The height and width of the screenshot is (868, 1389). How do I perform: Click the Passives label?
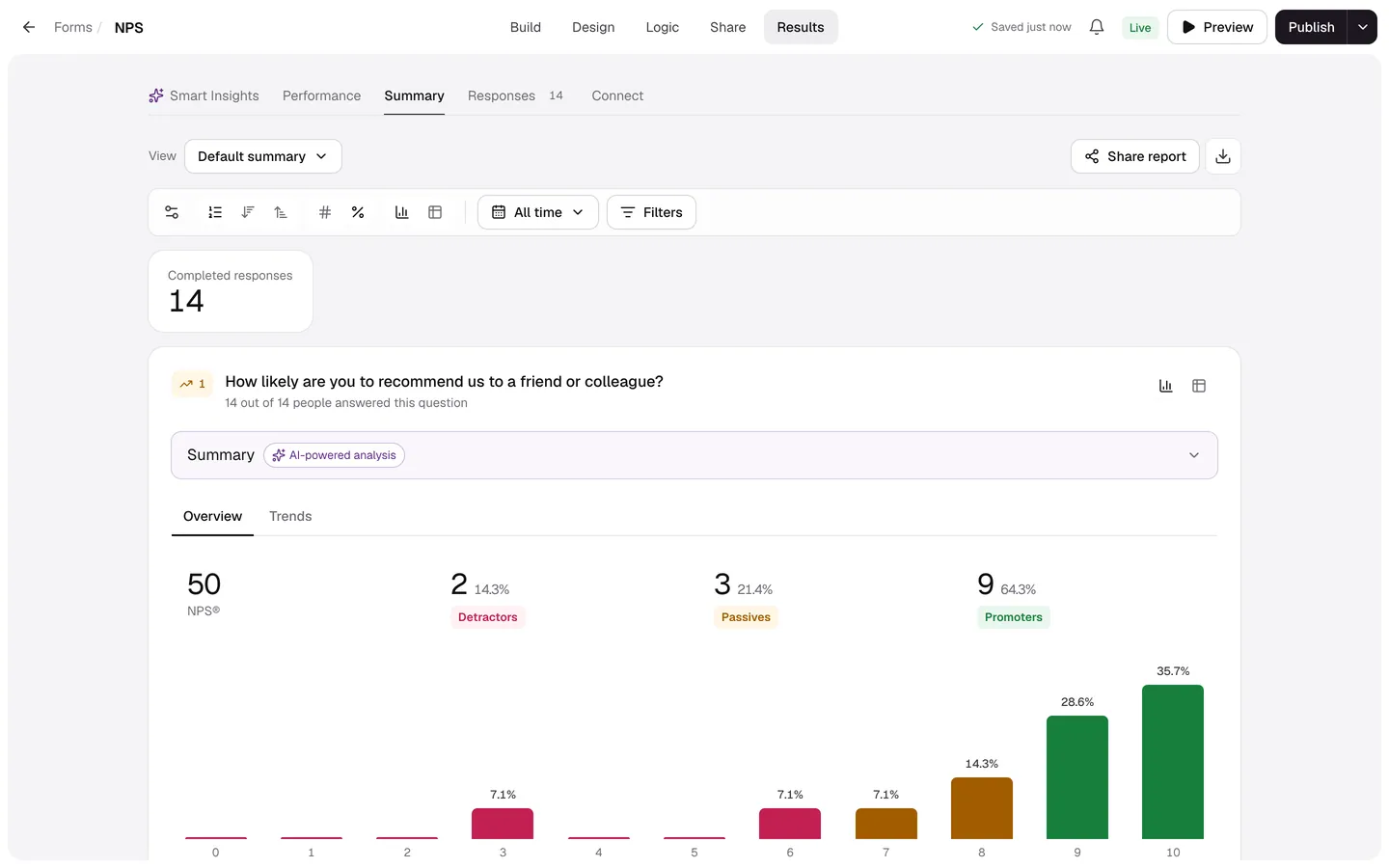(747, 617)
